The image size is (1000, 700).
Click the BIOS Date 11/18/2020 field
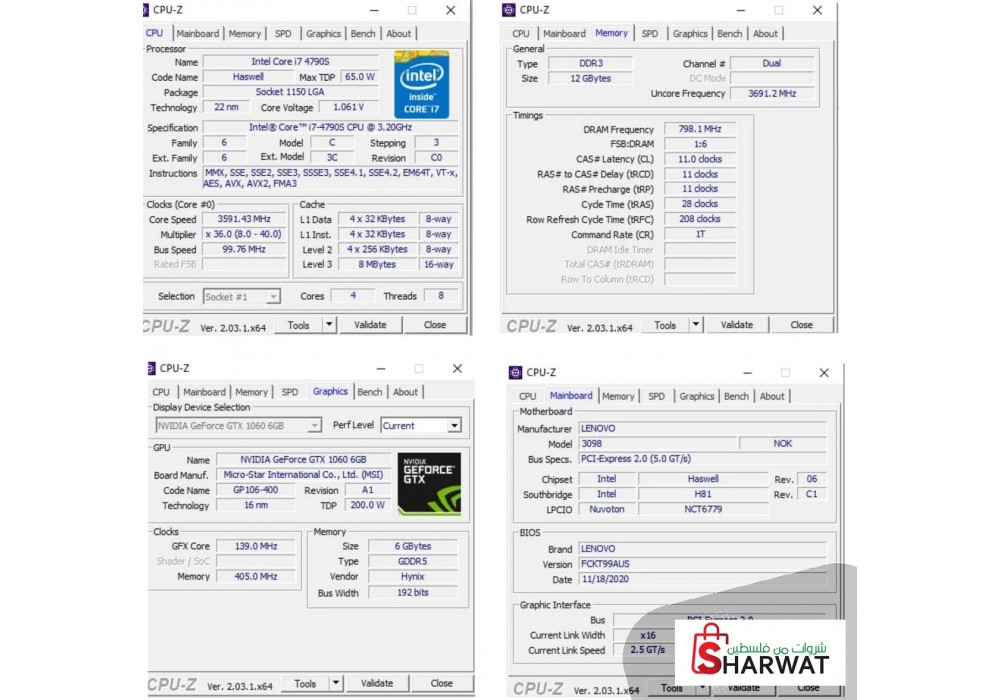point(703,579)
